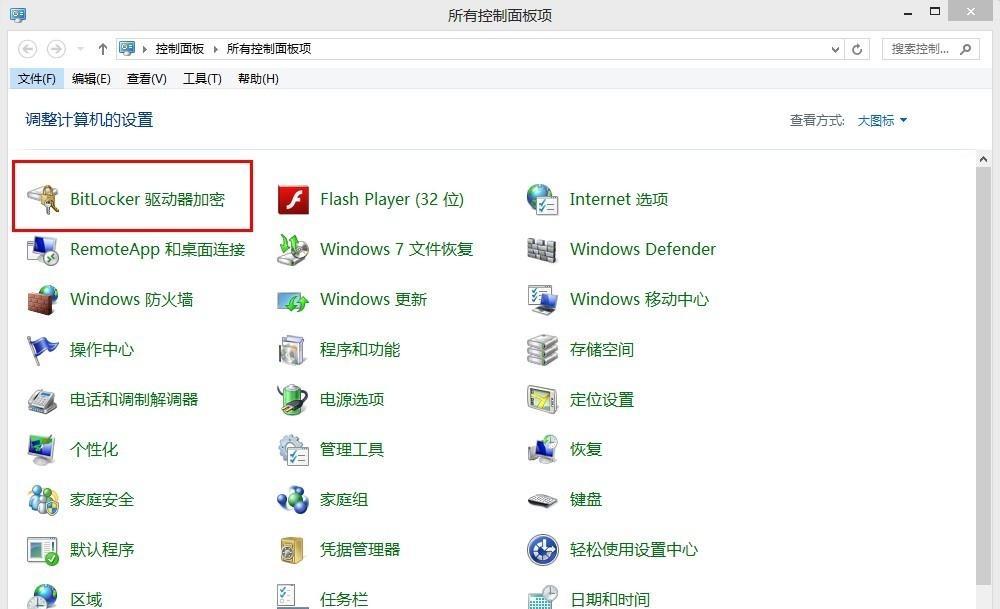This screenshot has height=609, width=1000.
Task: Expand the arrow before 控制面板 breadcrumb
Action: (145, 49)
